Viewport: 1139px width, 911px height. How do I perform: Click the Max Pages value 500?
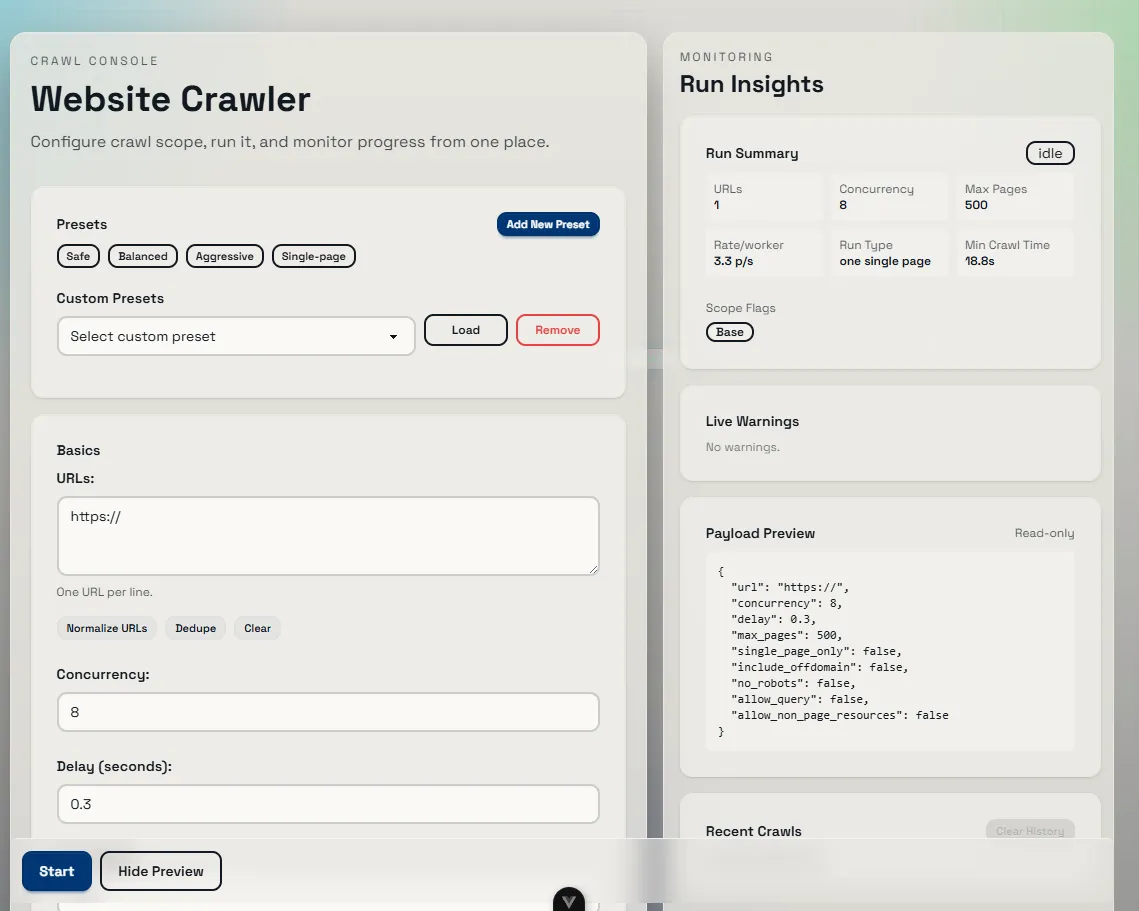[976, 205]
